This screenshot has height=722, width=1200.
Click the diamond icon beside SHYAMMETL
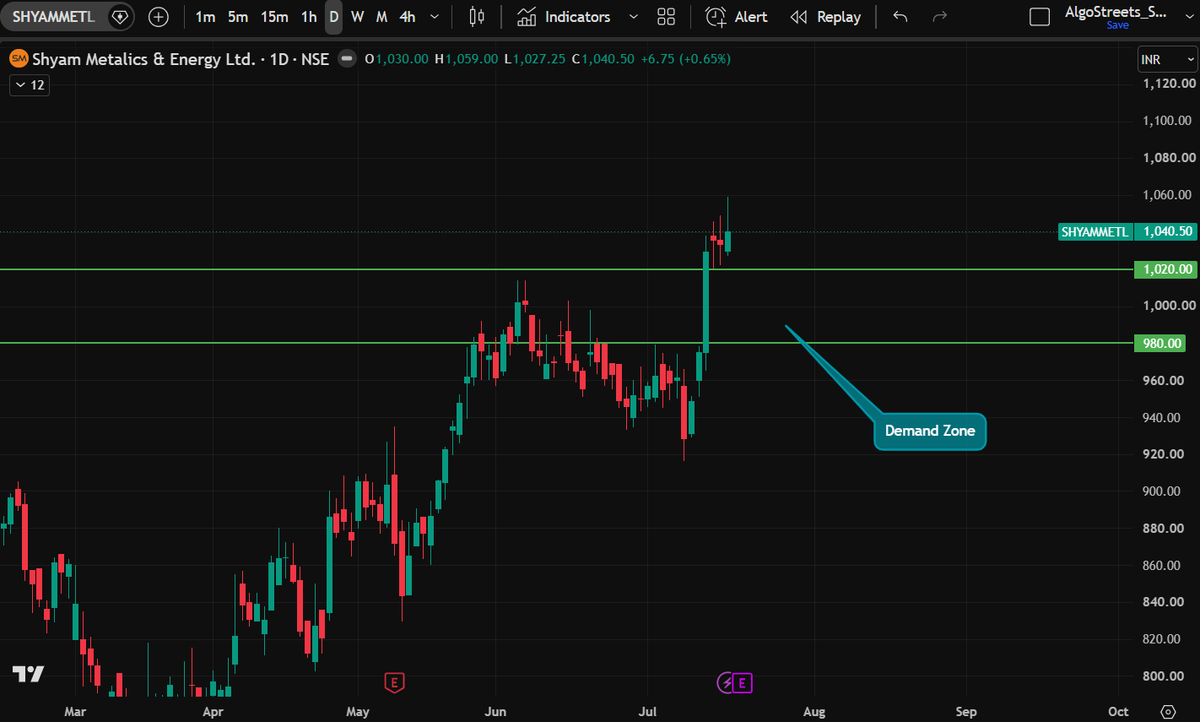coord(120,17)
